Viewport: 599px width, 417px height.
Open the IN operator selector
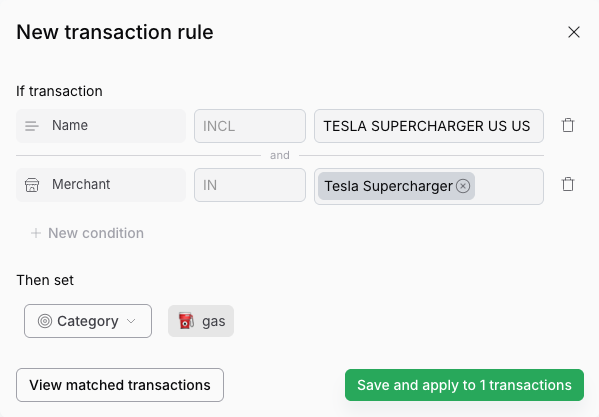pos(250,185)
